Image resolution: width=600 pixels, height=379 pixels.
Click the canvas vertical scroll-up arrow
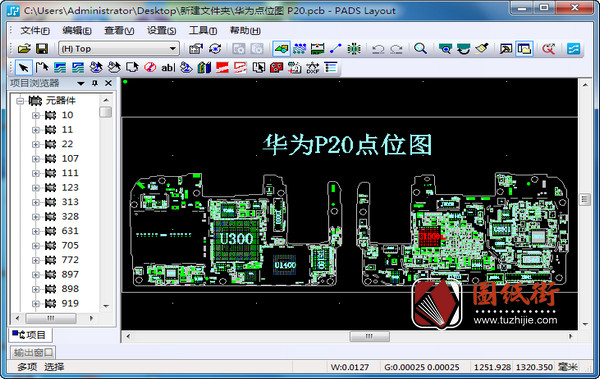tap(585, 85)
